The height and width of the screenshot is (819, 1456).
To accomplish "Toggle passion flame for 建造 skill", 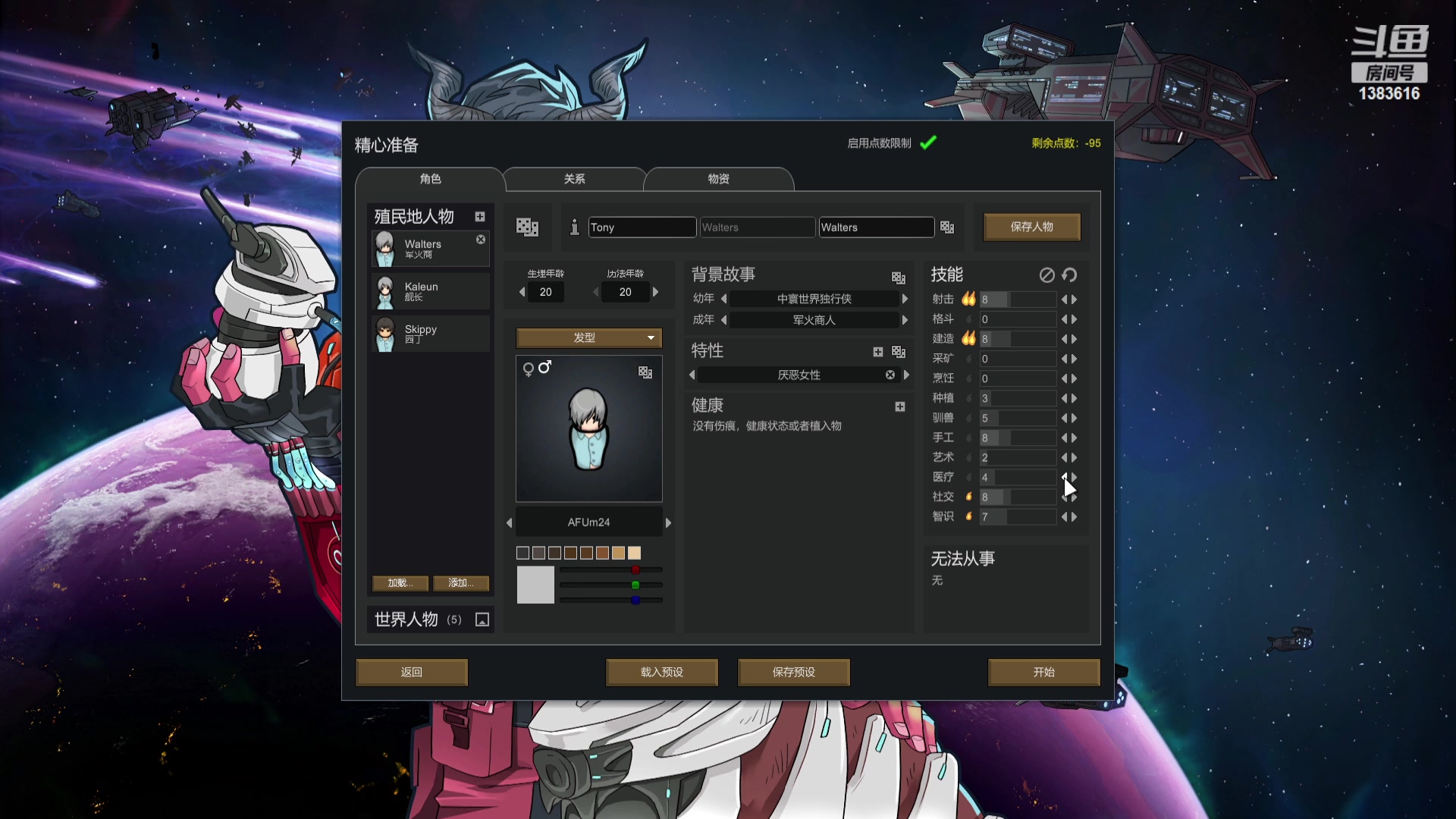I will (x=968, y=338).
